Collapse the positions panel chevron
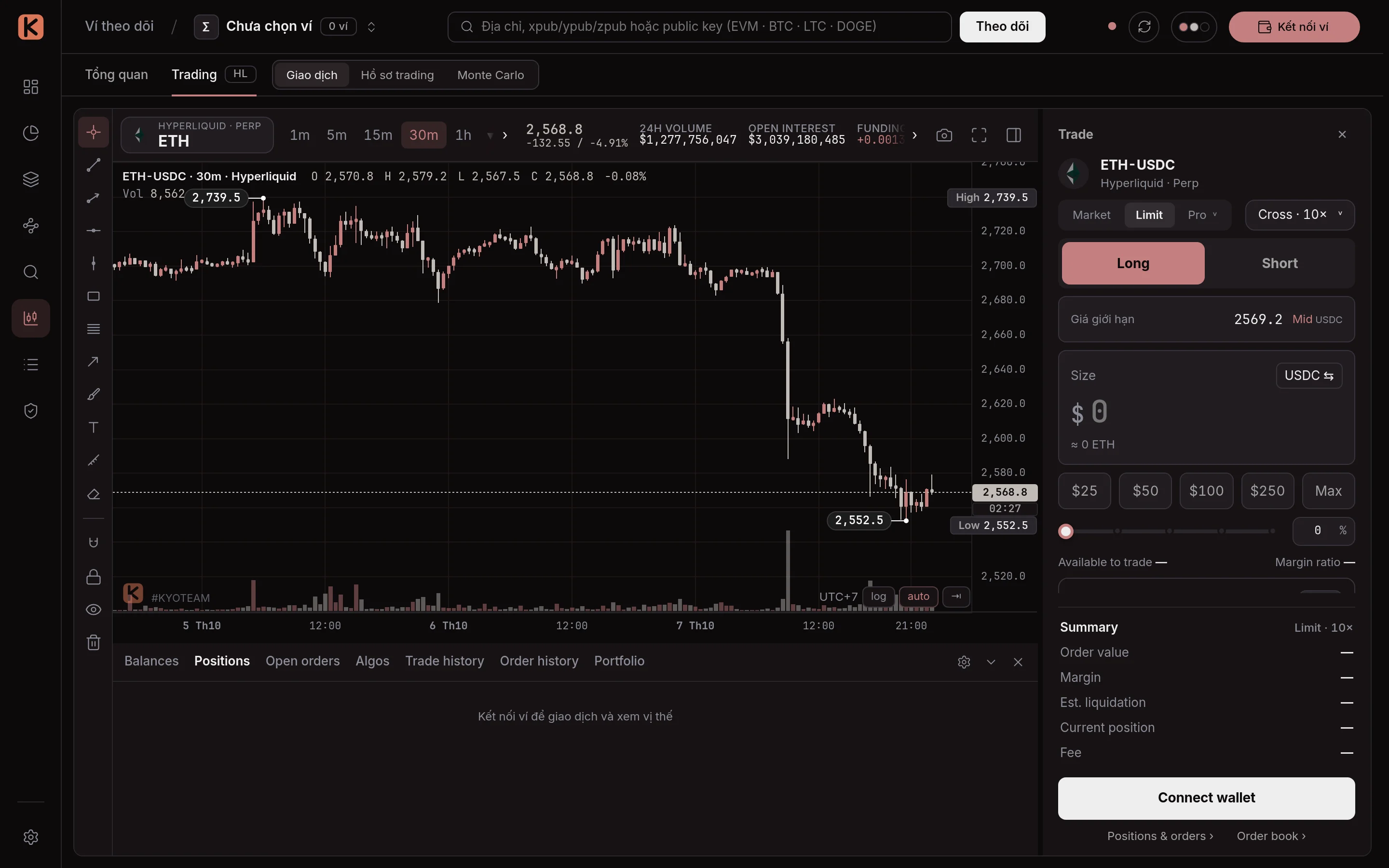Screen dimensions: 1389x868 (x=991, y=662)
